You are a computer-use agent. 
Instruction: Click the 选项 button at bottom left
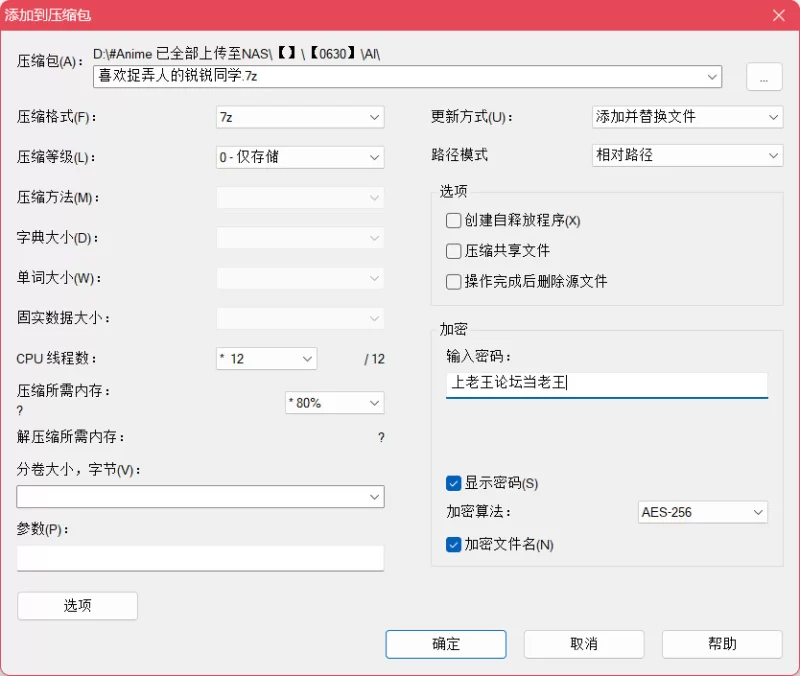pos(77,606)
